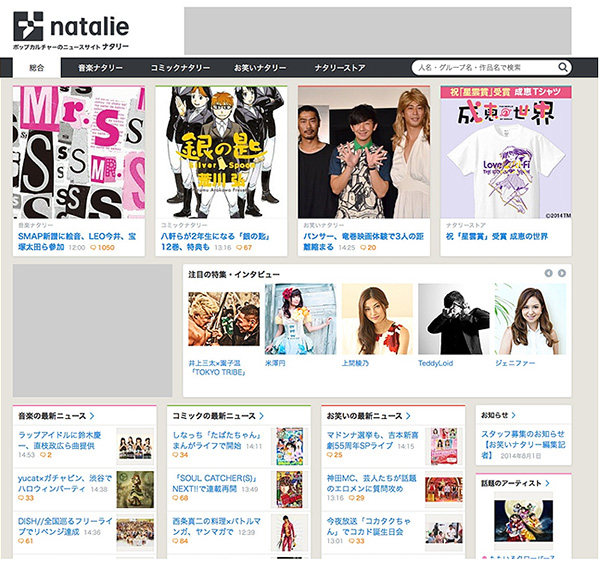Open しなっち「たばたちゃん」 news link
Image resolution: width=600 pixels, height=569 pixels.
(x=217, y=440)
